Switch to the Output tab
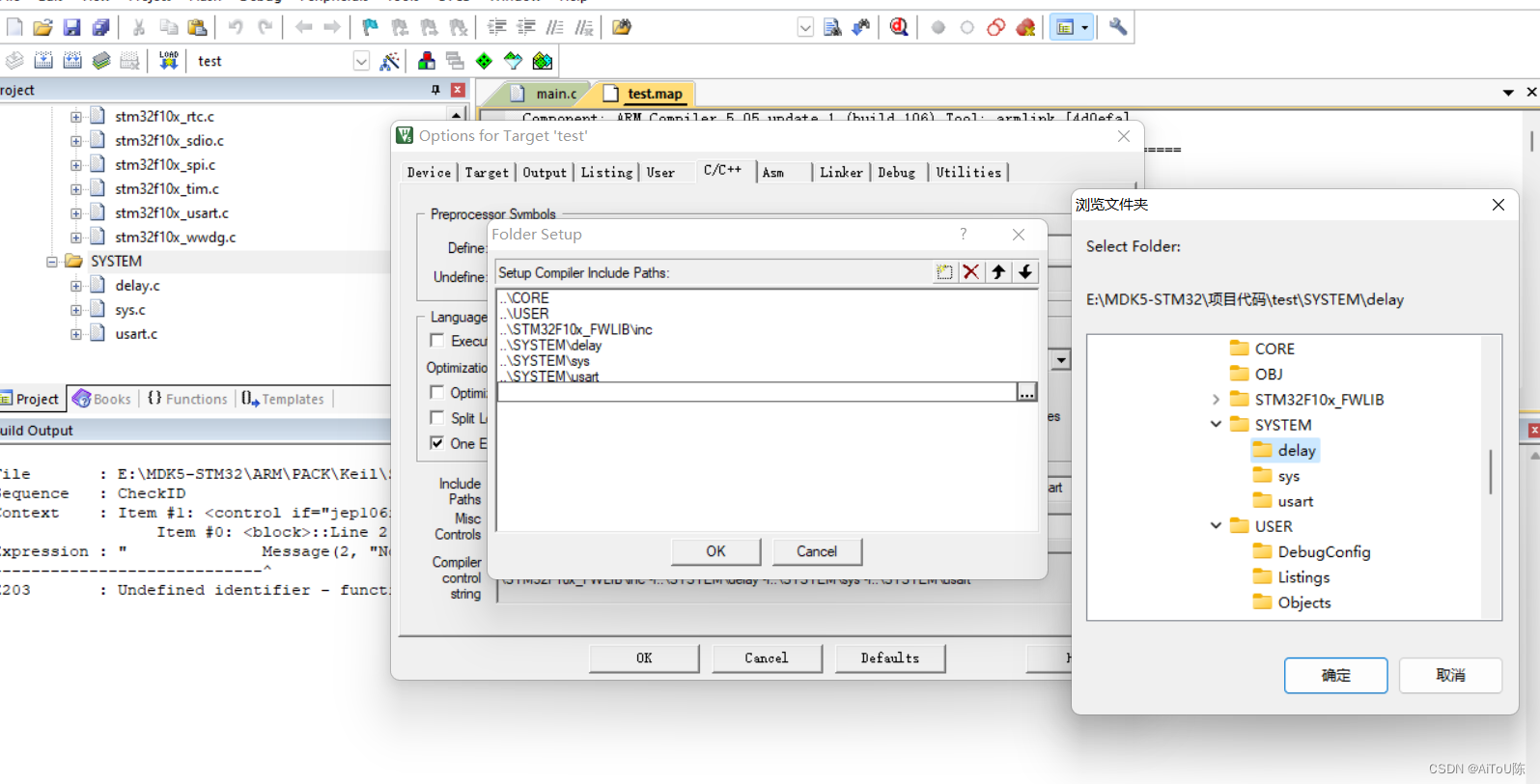The image size is (1540, 784). coord(545,173)
